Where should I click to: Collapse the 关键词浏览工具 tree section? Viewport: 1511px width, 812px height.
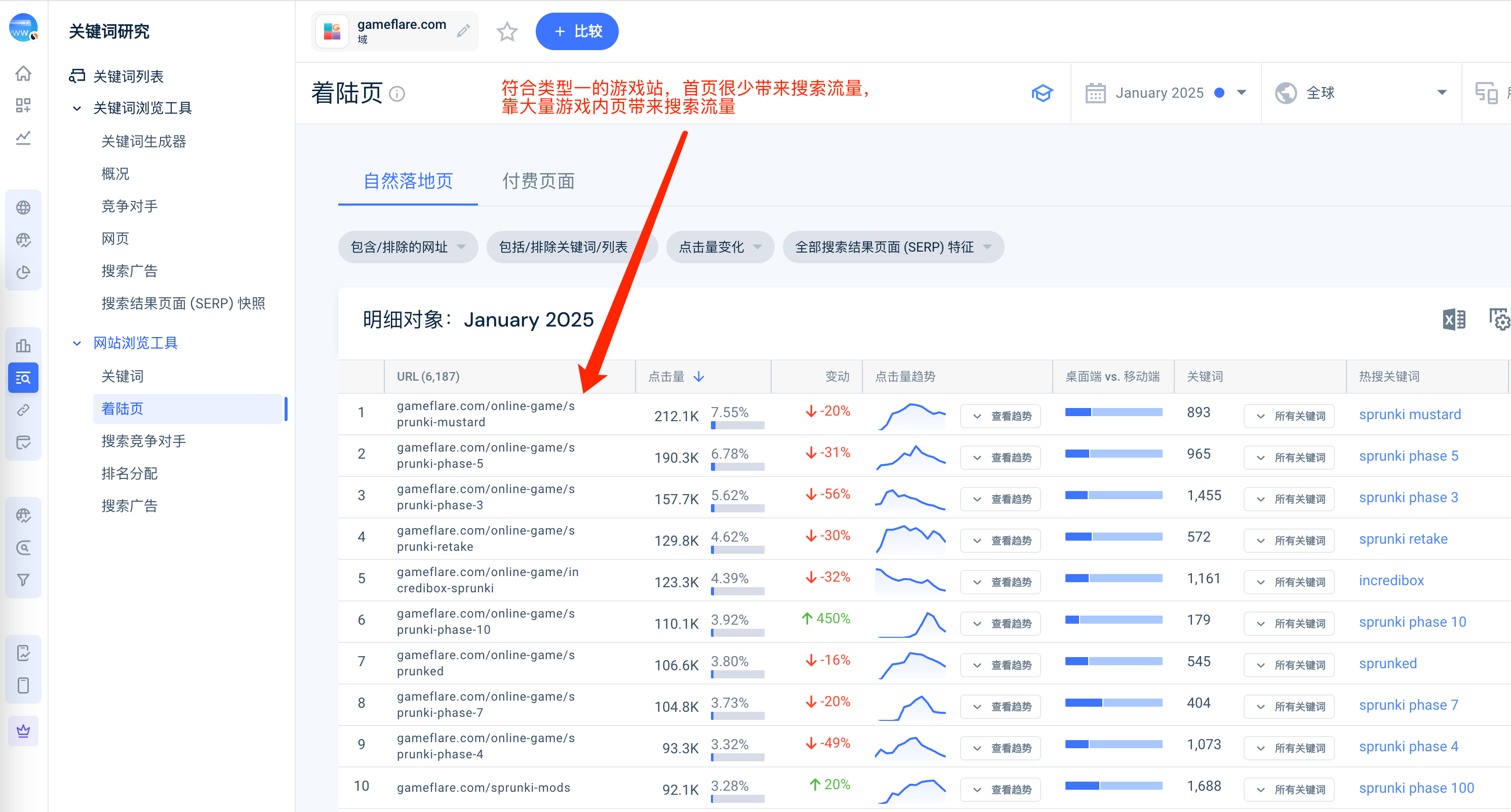click(x=77, y=108)
